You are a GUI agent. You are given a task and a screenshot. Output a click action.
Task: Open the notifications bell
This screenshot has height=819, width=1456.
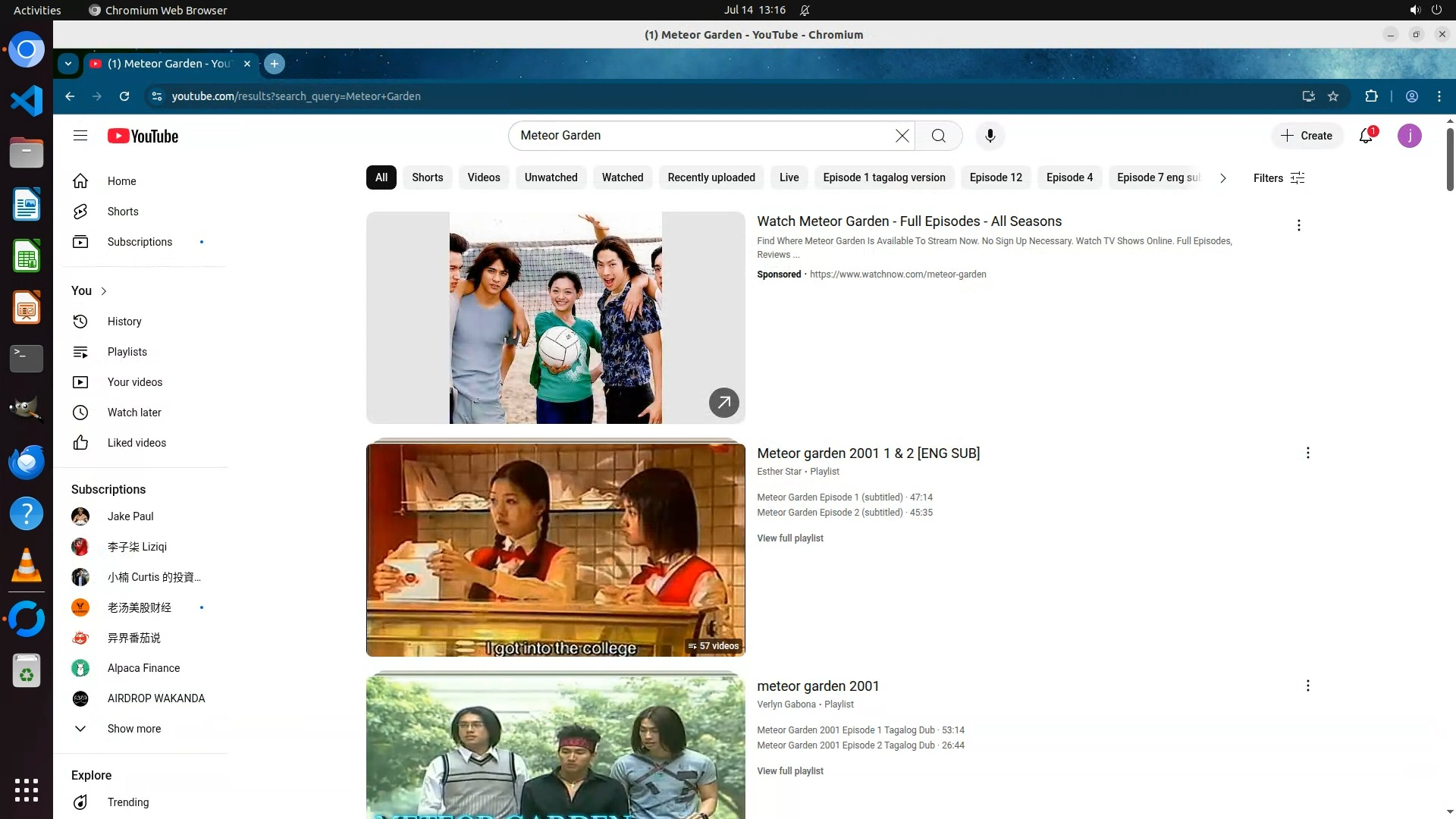pyautogui.click(x=1366, y=136)
